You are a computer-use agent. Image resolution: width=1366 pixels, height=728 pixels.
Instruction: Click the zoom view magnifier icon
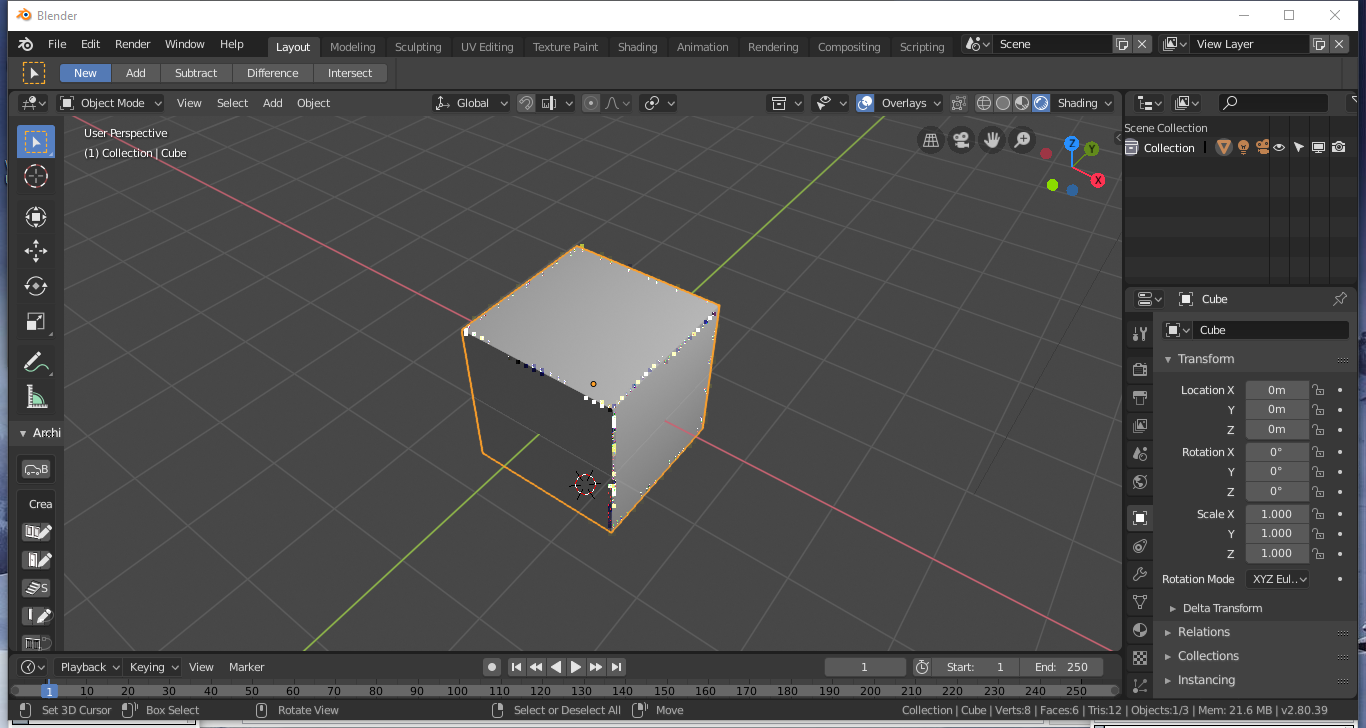click(1021, 140)
